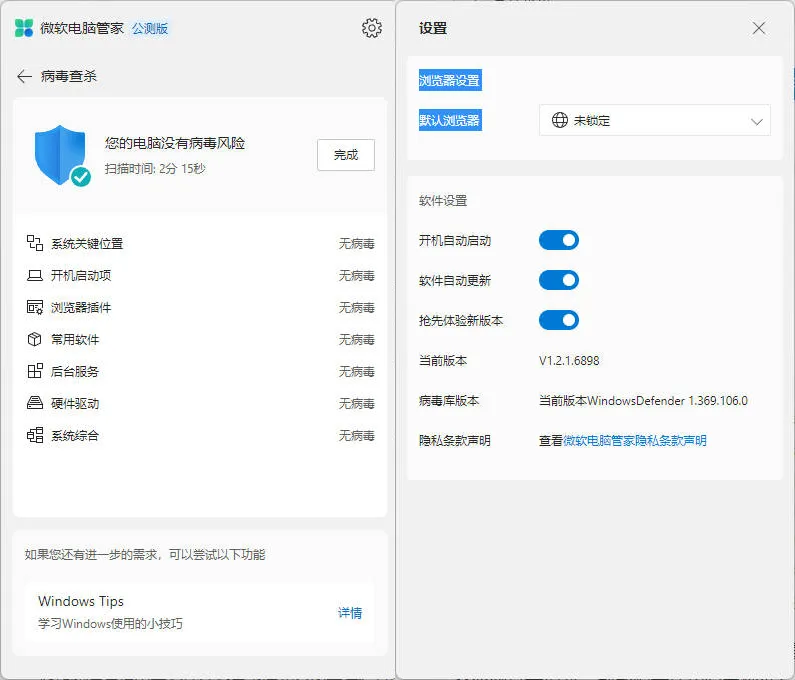Select the 系统关键位置 row label

[87, 243]
